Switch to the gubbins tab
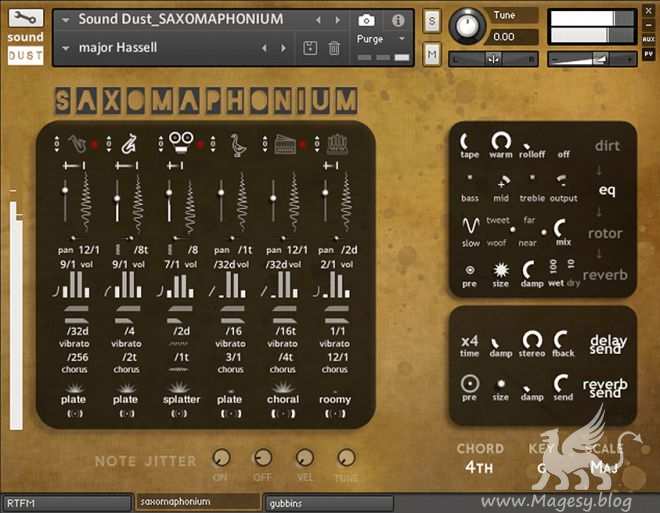Screen dimensions: 660x513 click(x=329, y=503)
